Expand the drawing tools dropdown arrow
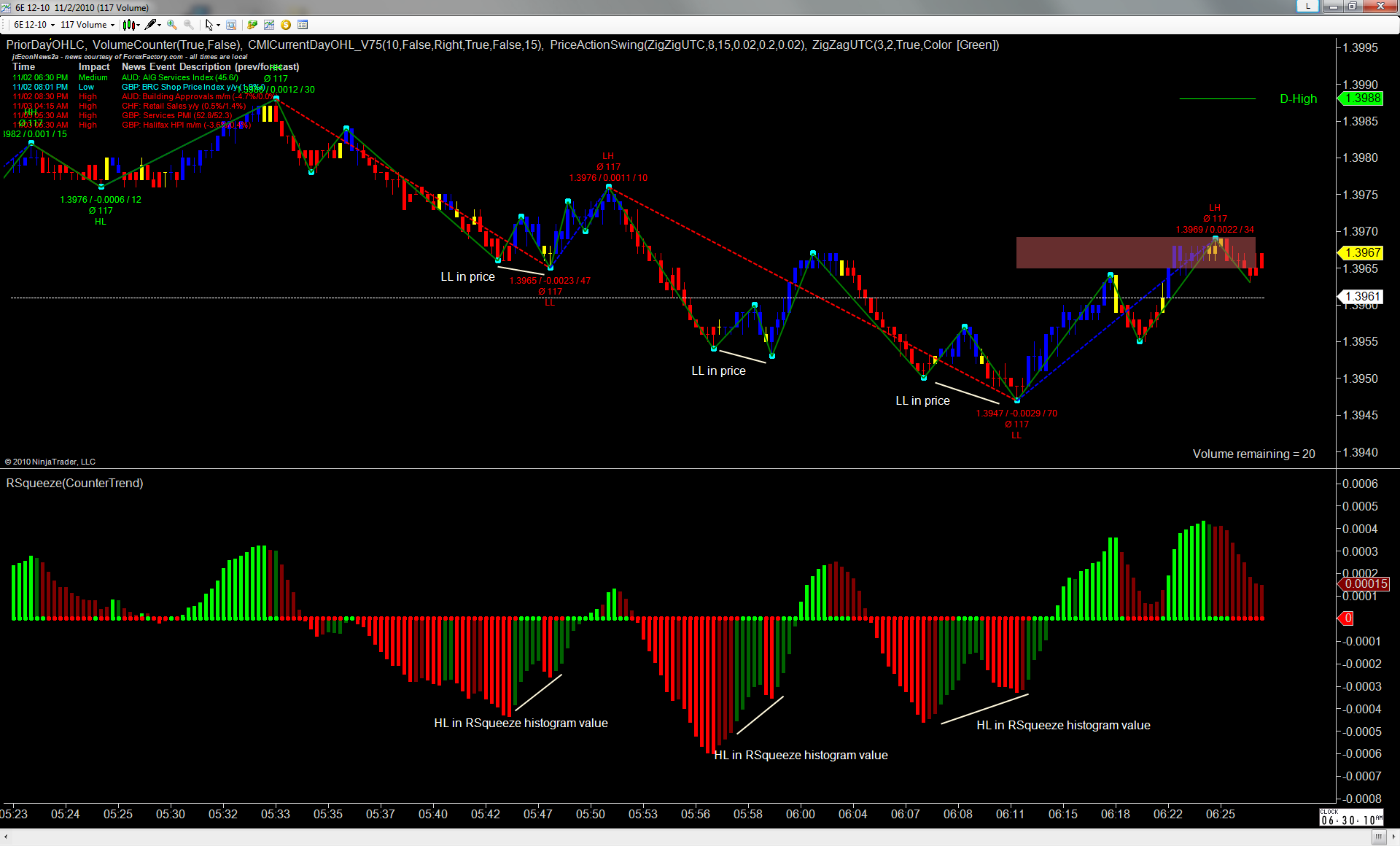Viewport: 1400px width, 846px height. tap(159, 25)
